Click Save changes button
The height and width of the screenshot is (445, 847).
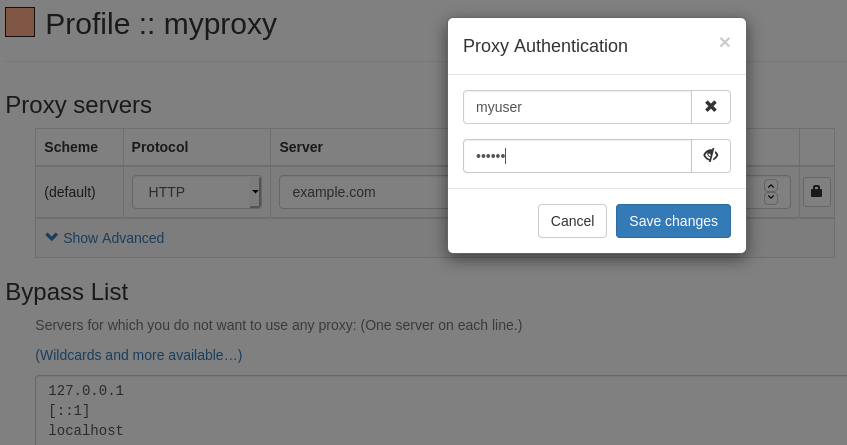(673, 221)
